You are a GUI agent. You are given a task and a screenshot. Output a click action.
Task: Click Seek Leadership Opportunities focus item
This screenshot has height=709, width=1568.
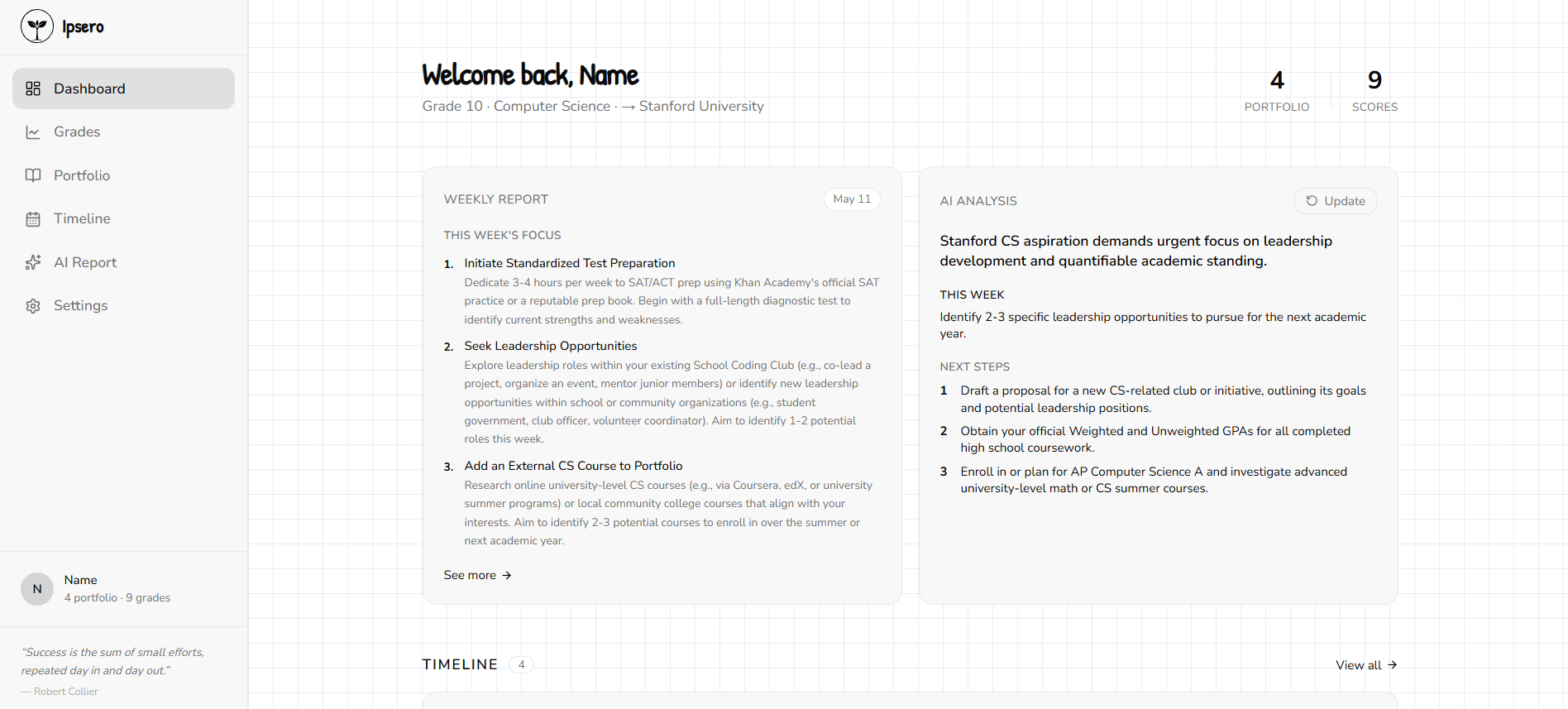point(551,346)
